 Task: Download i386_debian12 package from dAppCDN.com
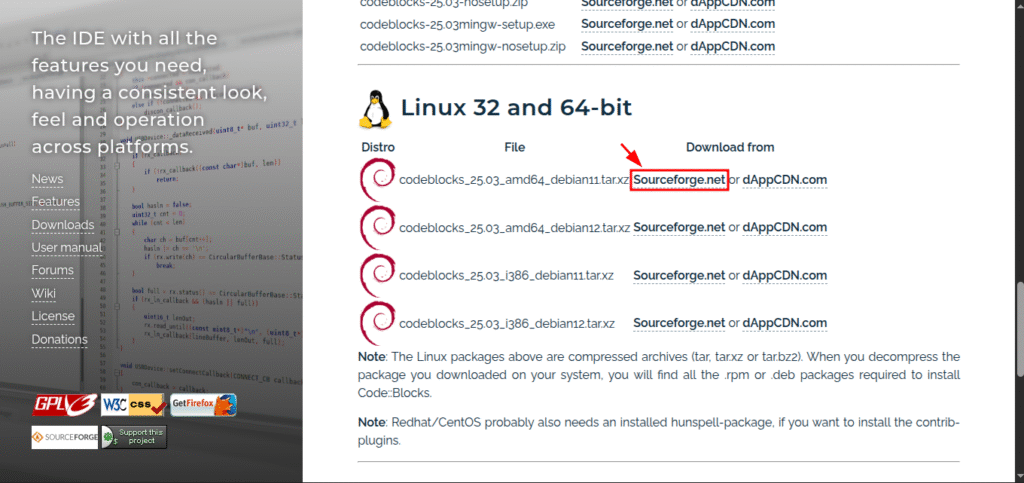pyautogui.click(x=784, y=323)
